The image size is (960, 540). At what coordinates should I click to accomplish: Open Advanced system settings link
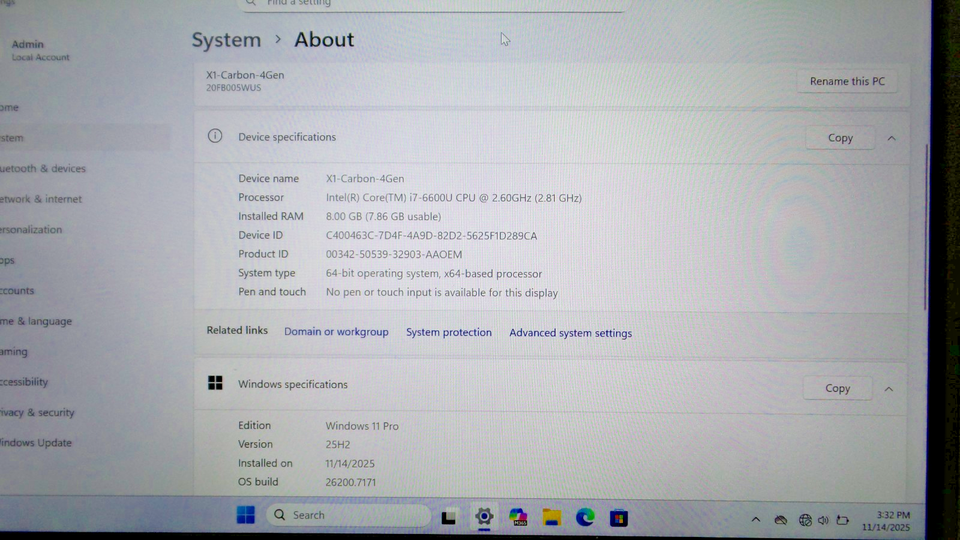570,333
